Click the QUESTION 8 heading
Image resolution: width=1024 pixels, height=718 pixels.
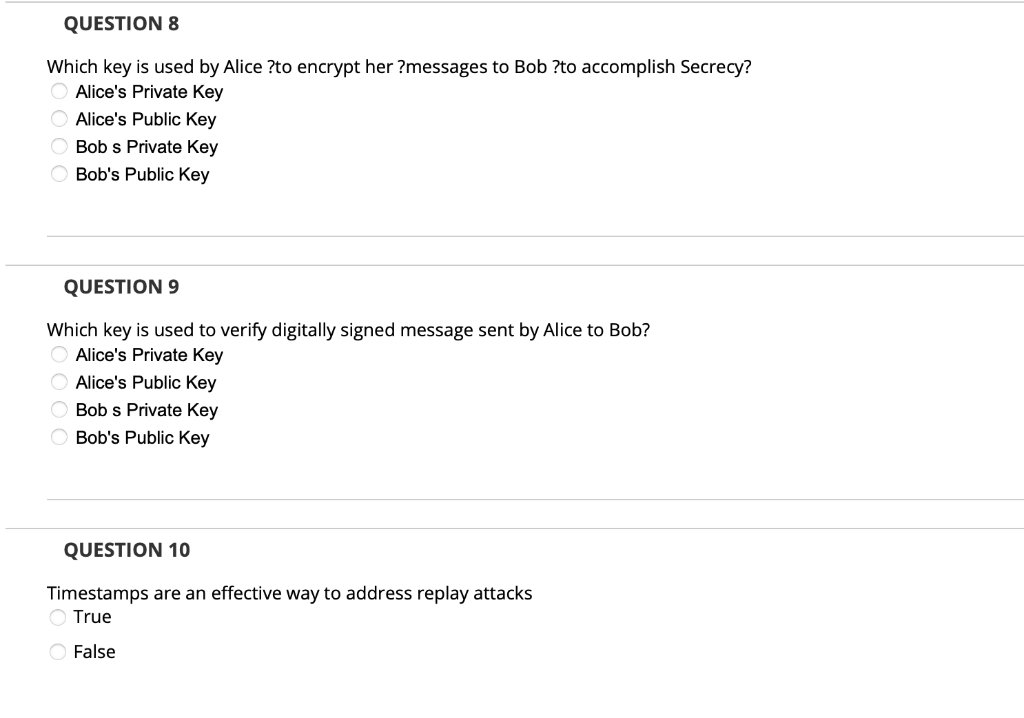point(121,23)
